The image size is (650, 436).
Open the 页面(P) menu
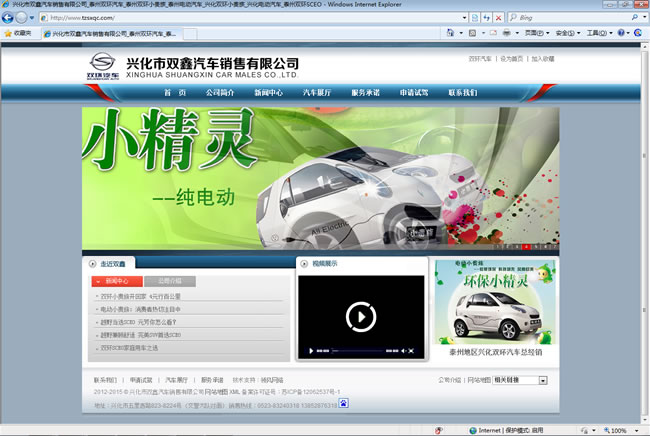[537, 33]
